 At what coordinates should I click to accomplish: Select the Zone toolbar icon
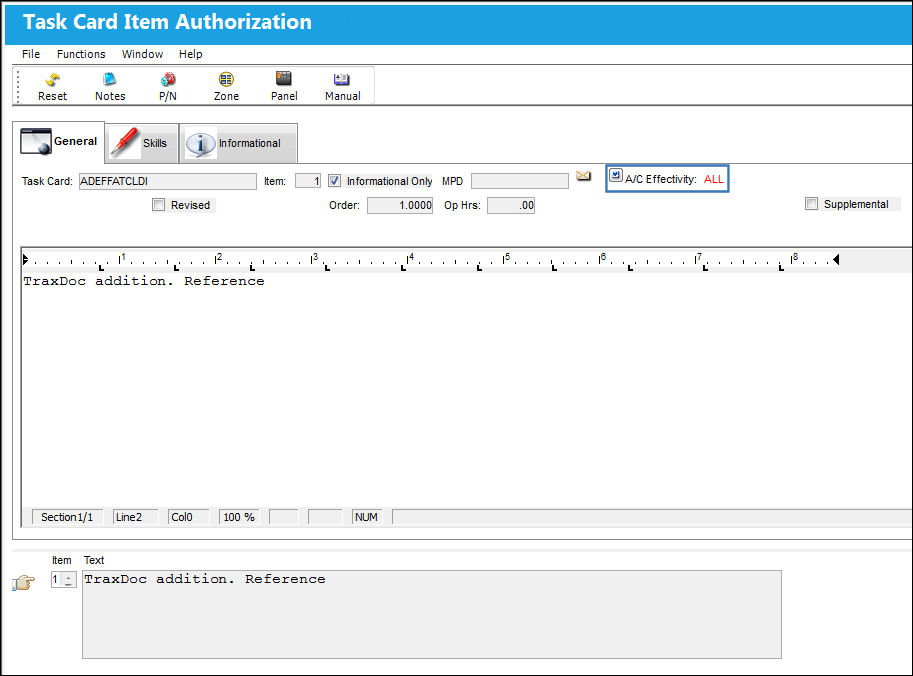point(226,86)
